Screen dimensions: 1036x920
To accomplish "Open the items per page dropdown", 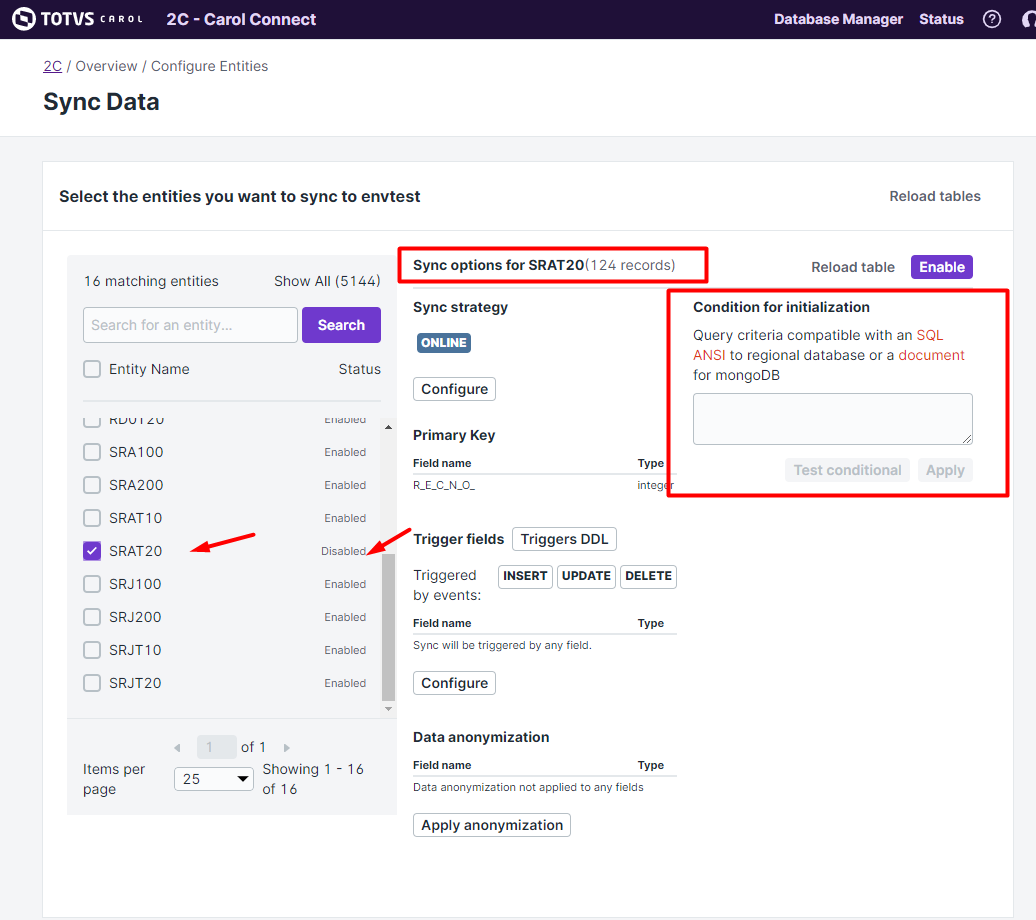I will pyautogui.click(x=214, y=779).
